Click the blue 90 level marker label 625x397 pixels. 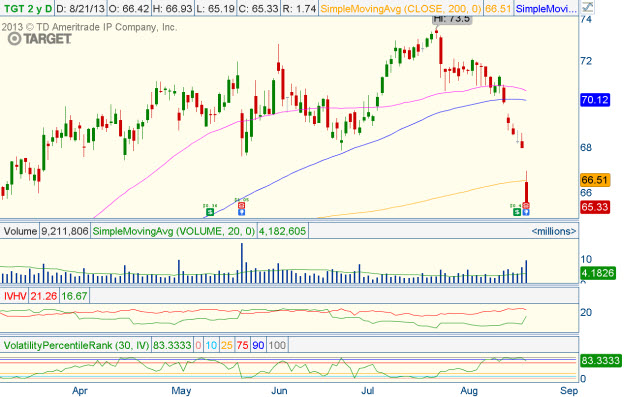[258, 345]
